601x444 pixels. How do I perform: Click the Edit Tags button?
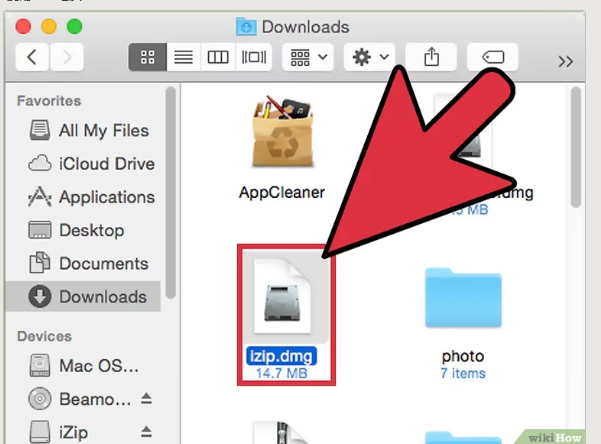pyautogui.click(x=493, y=58)
